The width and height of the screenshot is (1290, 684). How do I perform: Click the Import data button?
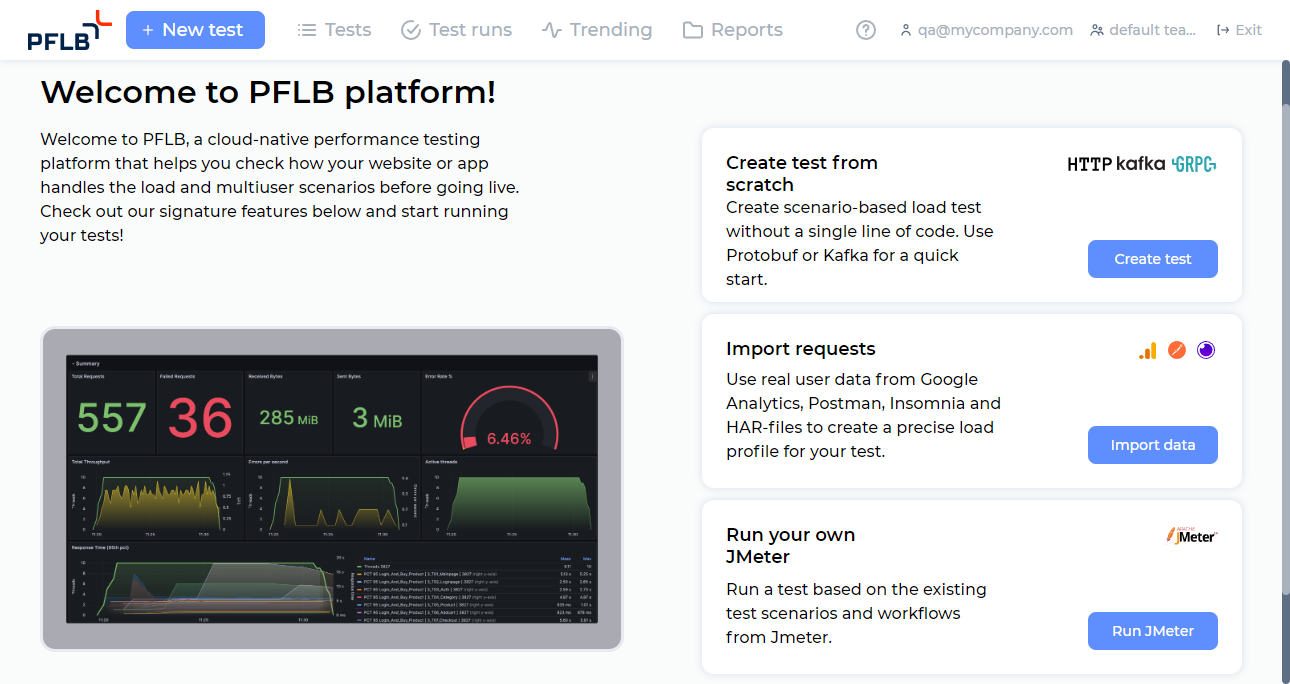tap(1152, 445)
